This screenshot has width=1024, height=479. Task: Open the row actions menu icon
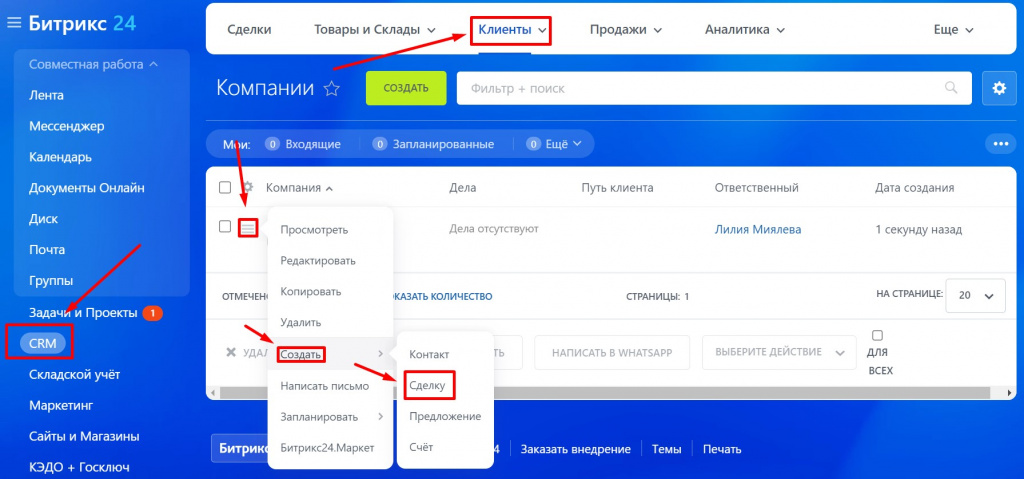pos(248,227)
